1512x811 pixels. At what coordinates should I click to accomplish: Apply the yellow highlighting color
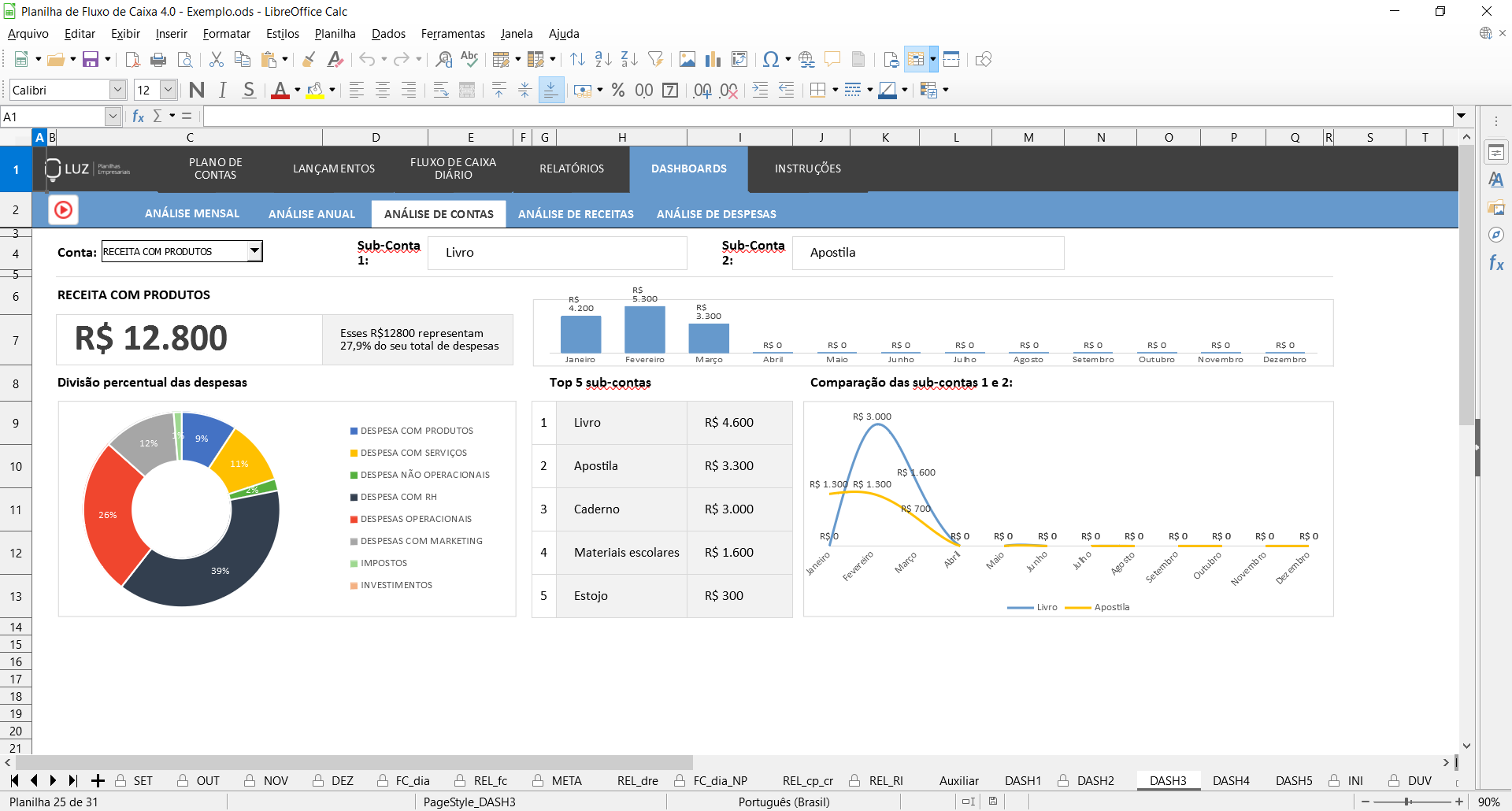pos(315,91)
